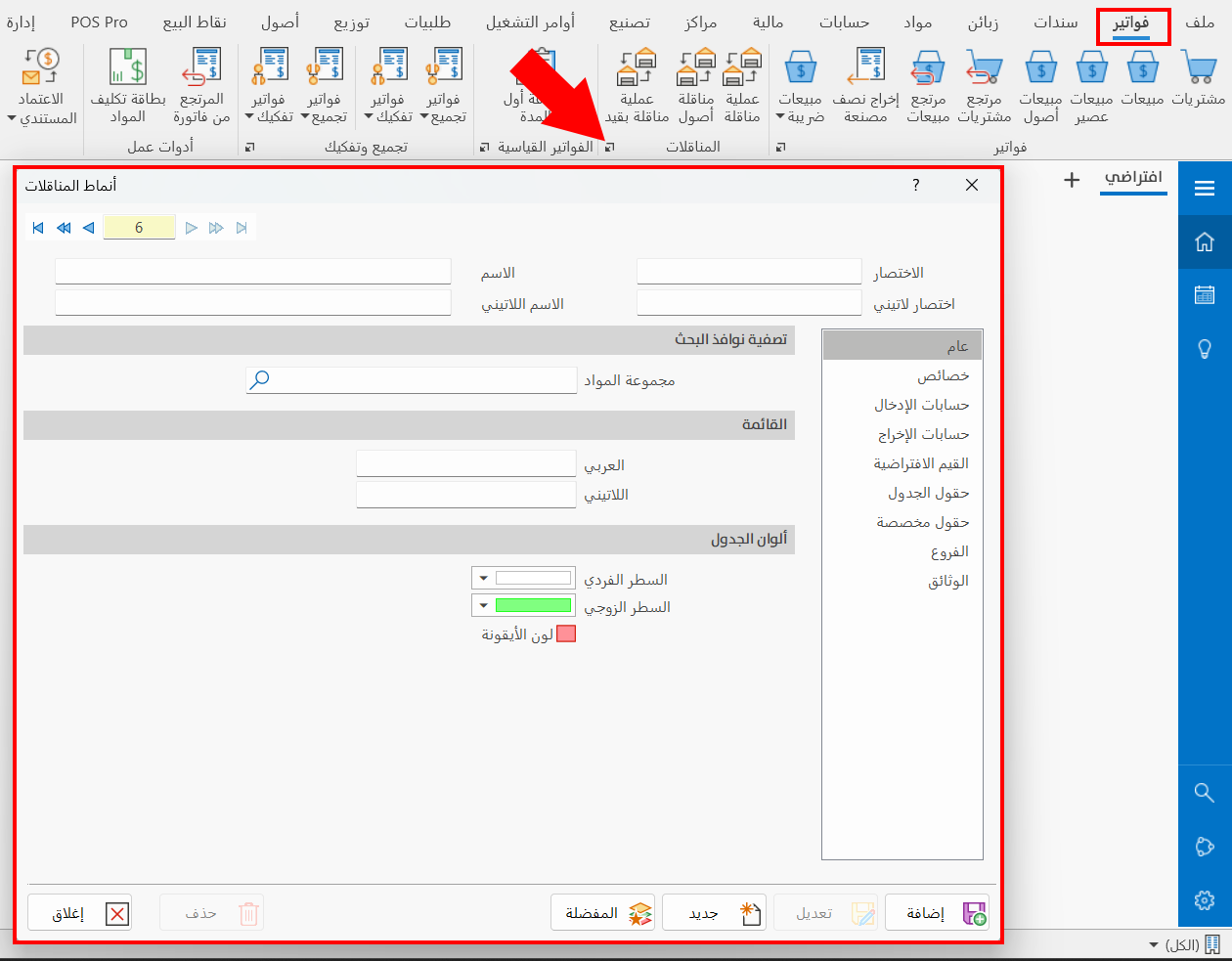Open the calendar icon in the sidebar
The height and width of the screenshot is (961, 1232).
coord(1205,294)
